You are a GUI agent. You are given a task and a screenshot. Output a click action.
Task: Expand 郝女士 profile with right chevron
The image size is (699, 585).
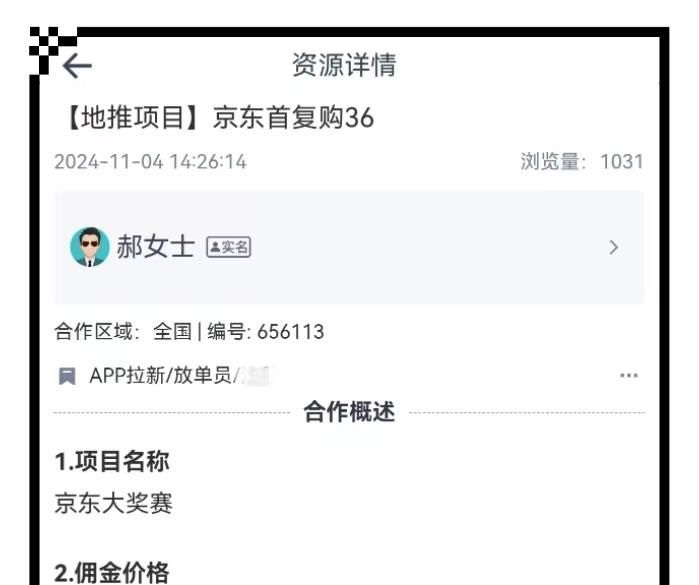pyautogui.click(x=614, y=247)
